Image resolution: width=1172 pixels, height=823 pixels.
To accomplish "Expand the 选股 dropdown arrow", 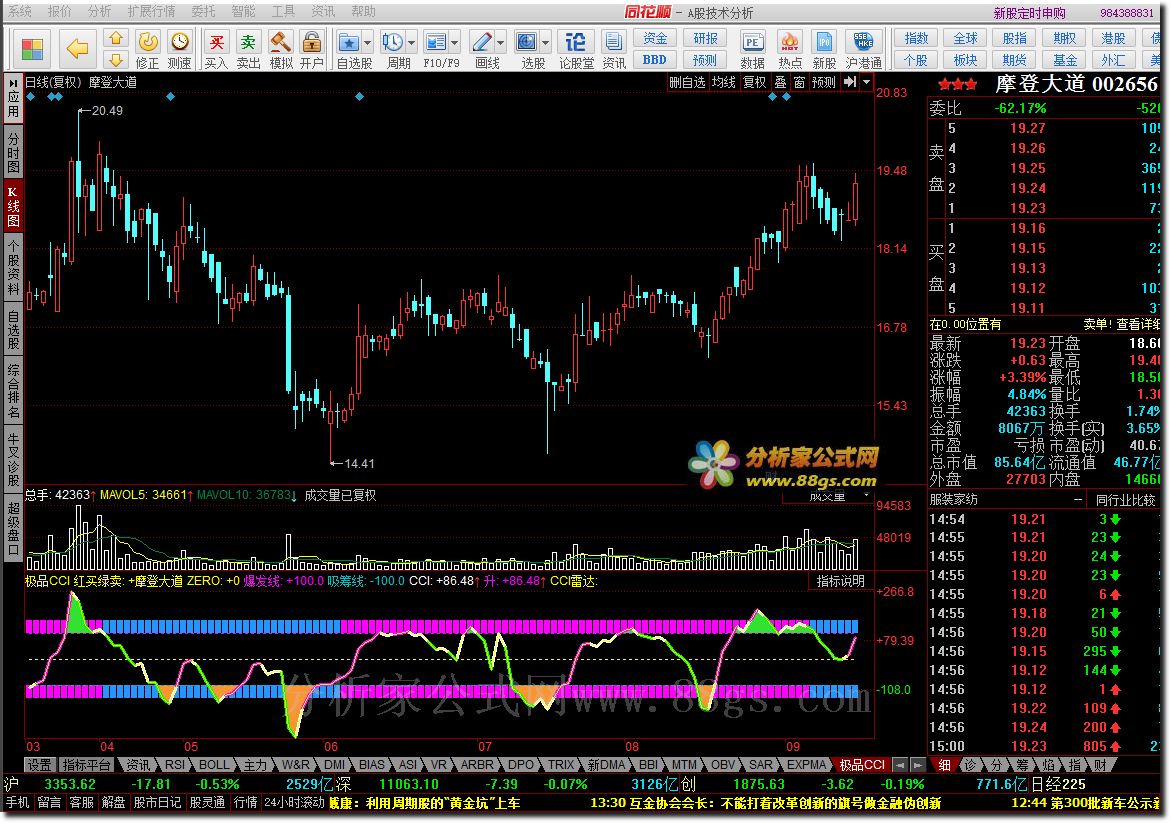I will point(546,43).
